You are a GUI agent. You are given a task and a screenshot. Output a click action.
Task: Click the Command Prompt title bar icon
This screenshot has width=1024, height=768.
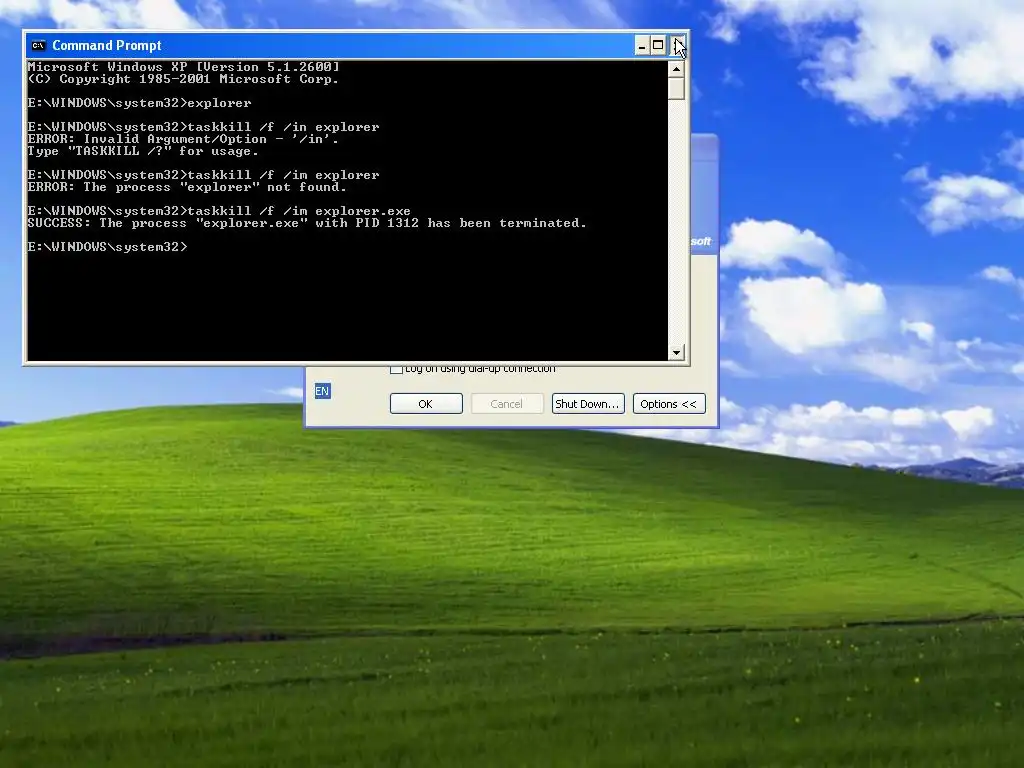[x=39, y=45]
